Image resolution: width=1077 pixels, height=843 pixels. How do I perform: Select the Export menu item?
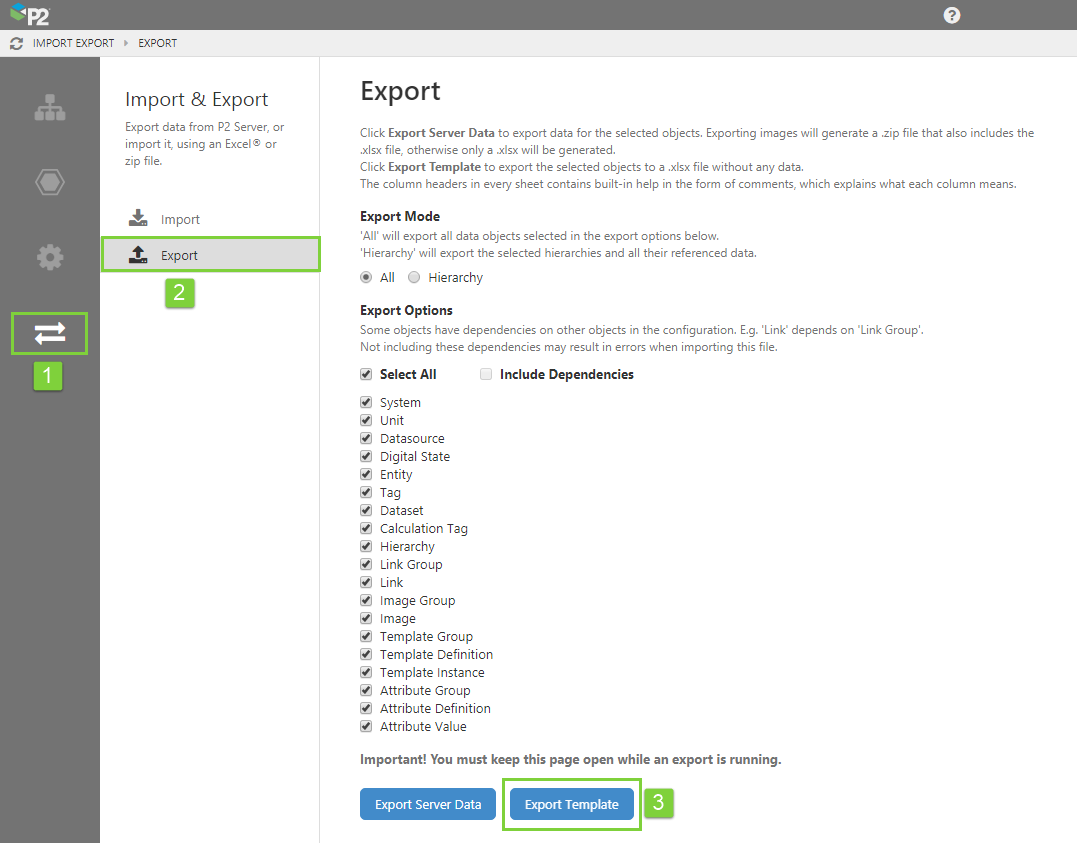(180, 255)
